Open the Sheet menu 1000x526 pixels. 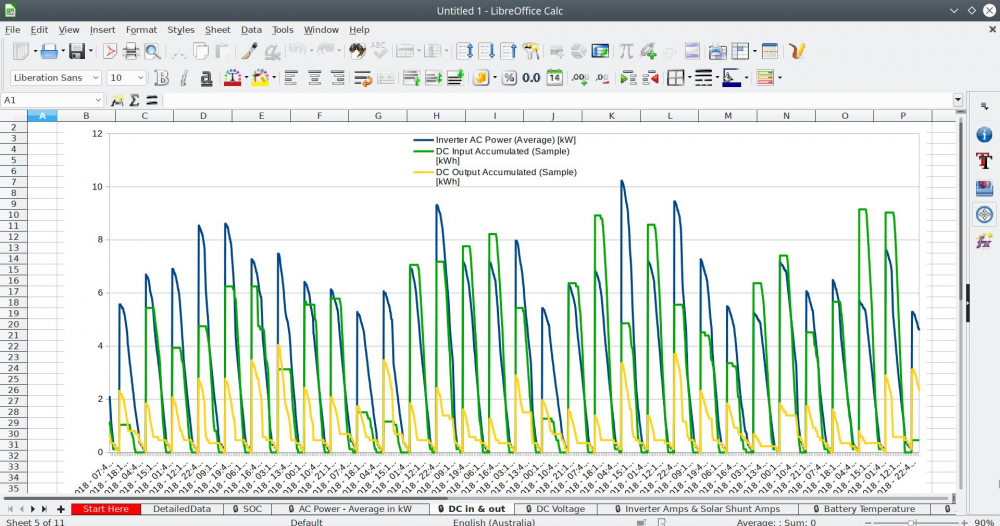(x=217, y=30)
